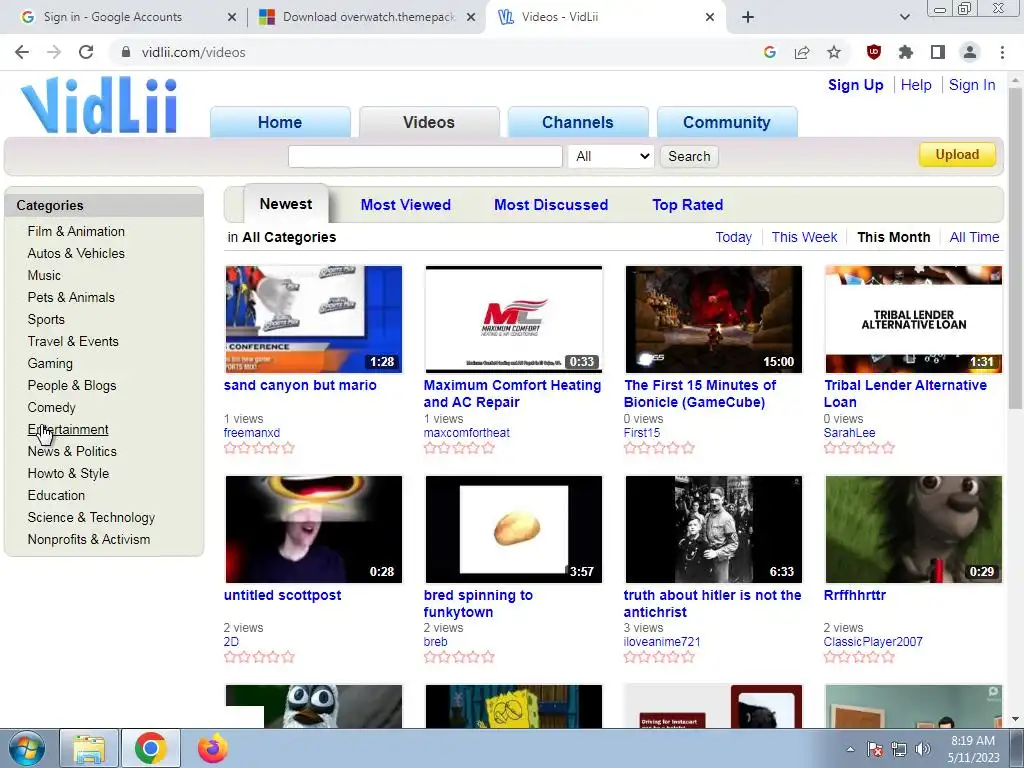Filter videos by Today
The height and width of the screenshot is (768, 1024).
(733, 237)
